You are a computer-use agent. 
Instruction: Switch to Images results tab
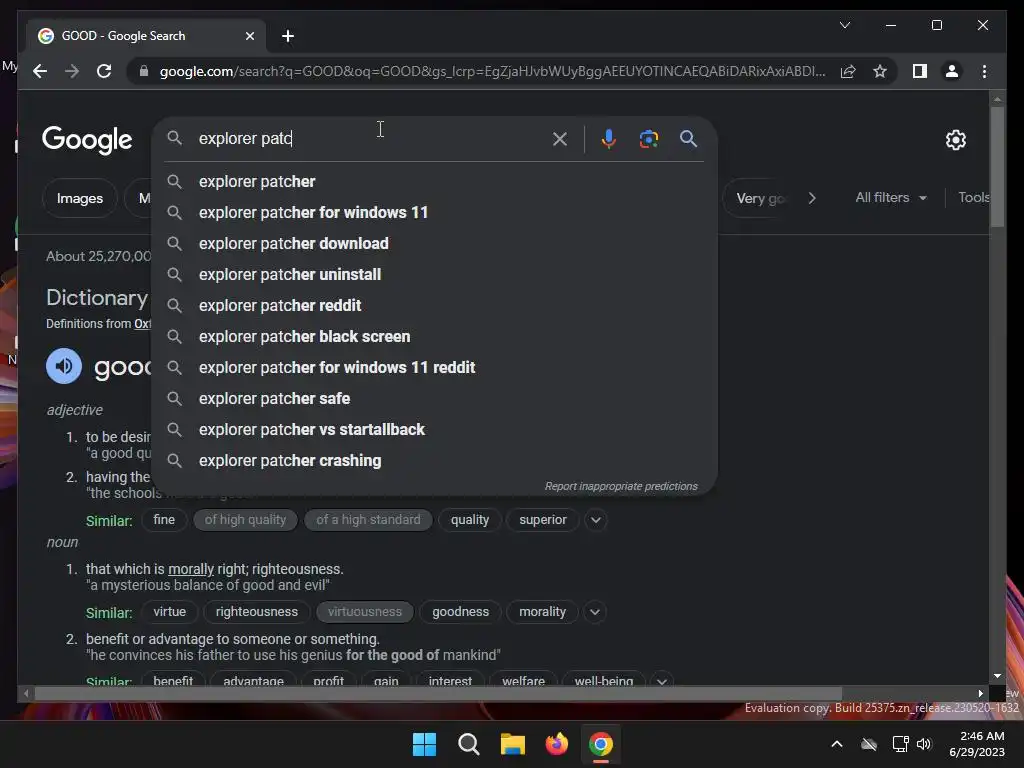[x=80, y=198]
